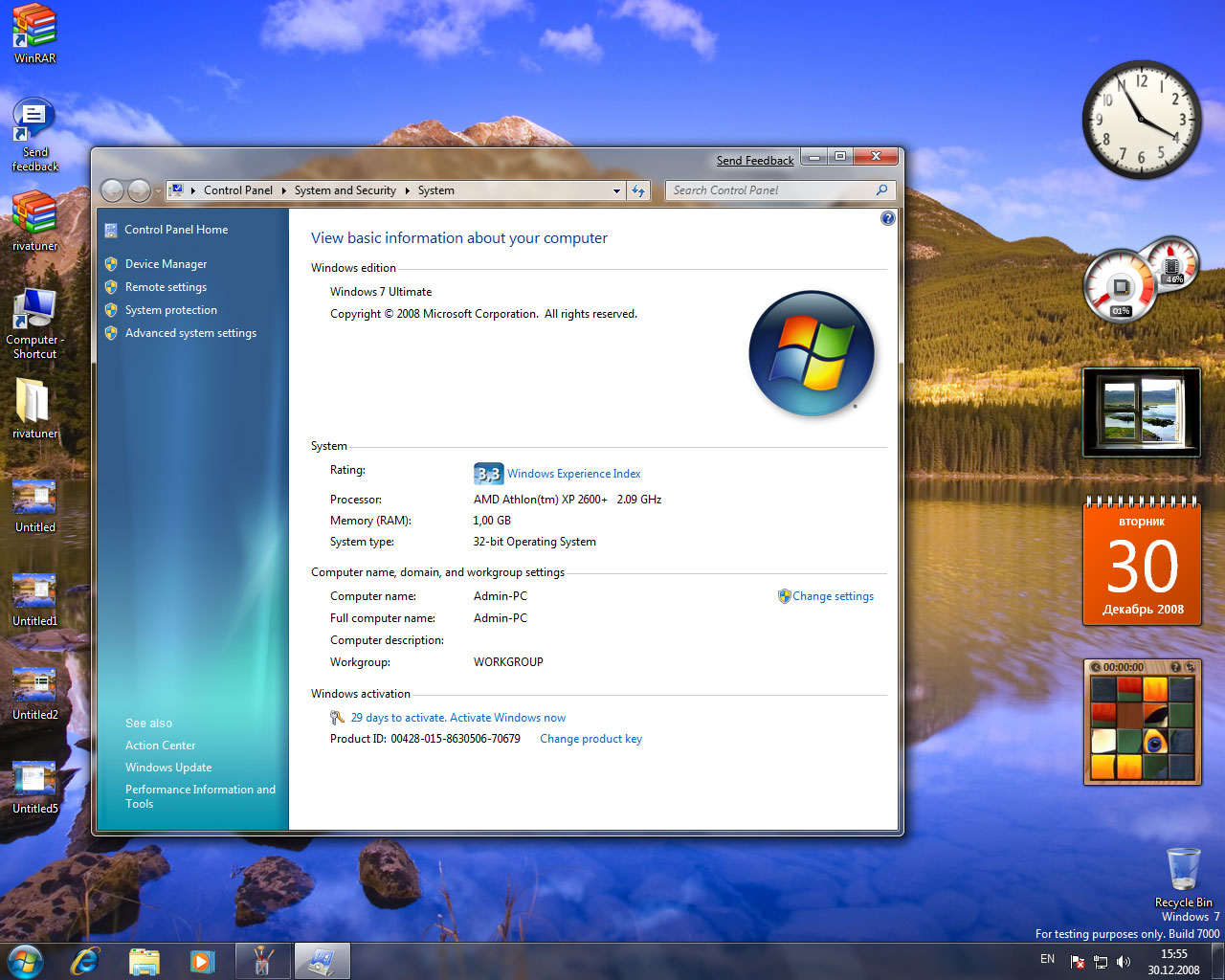Click the WORKGROUP value
Image resolution: width=1225 pixels, height=980 pixels.
pyautogui.click(x=508, y=662)
